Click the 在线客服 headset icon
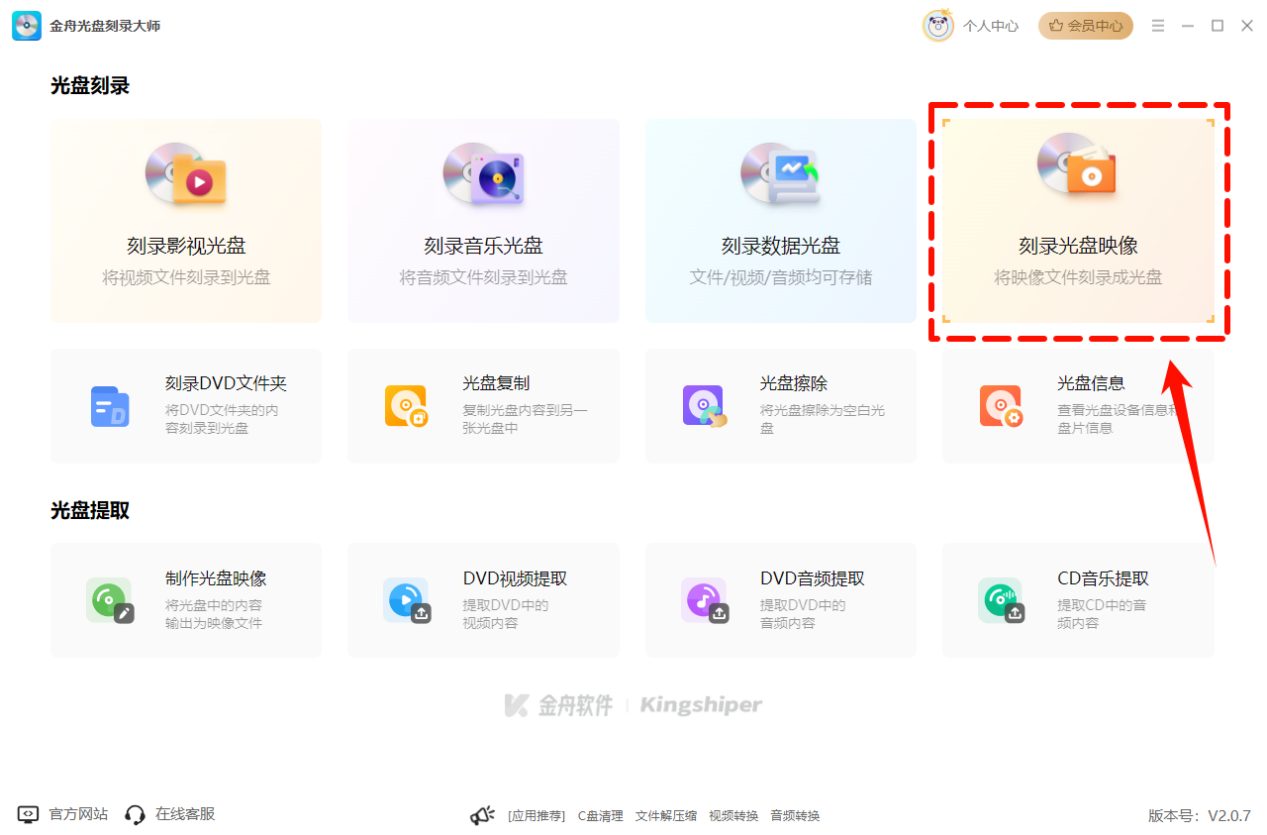This screenshot has width=1267, height=835. pyautogui.click(x=135, y=815)
